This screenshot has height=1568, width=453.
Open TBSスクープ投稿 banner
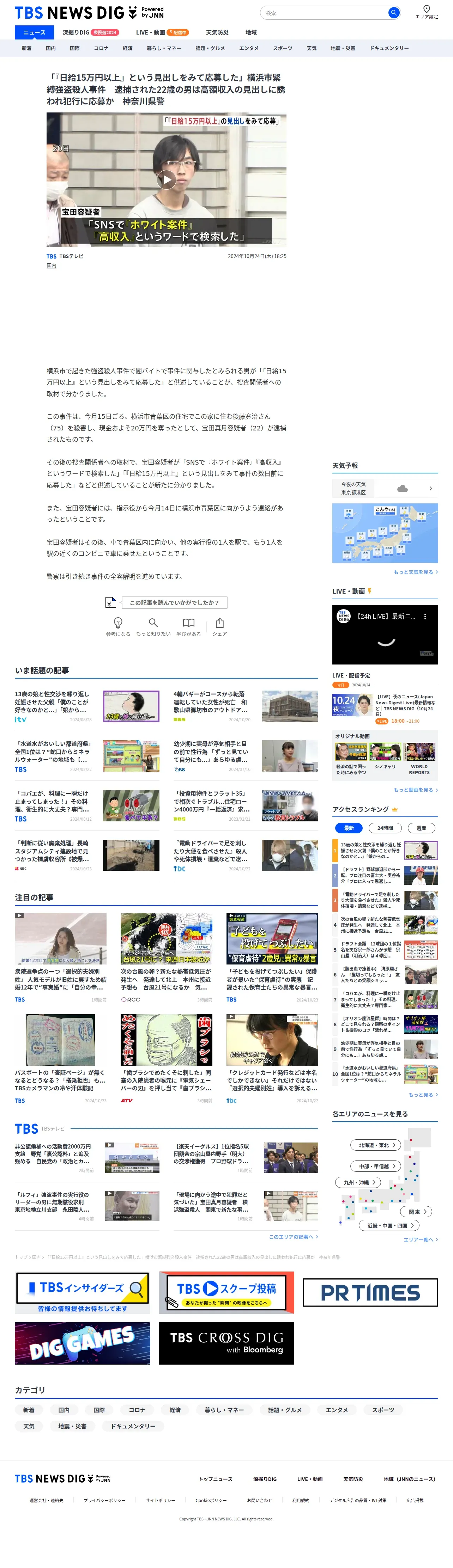tap(226, 1292)
